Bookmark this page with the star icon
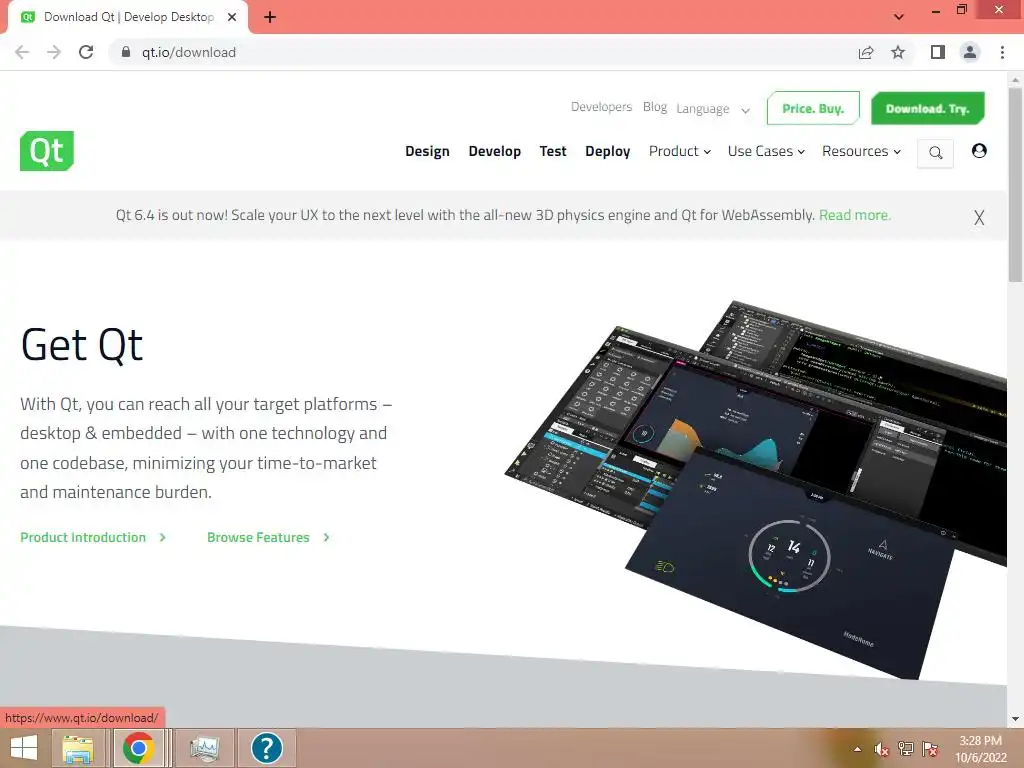 [x=898, y=52]
